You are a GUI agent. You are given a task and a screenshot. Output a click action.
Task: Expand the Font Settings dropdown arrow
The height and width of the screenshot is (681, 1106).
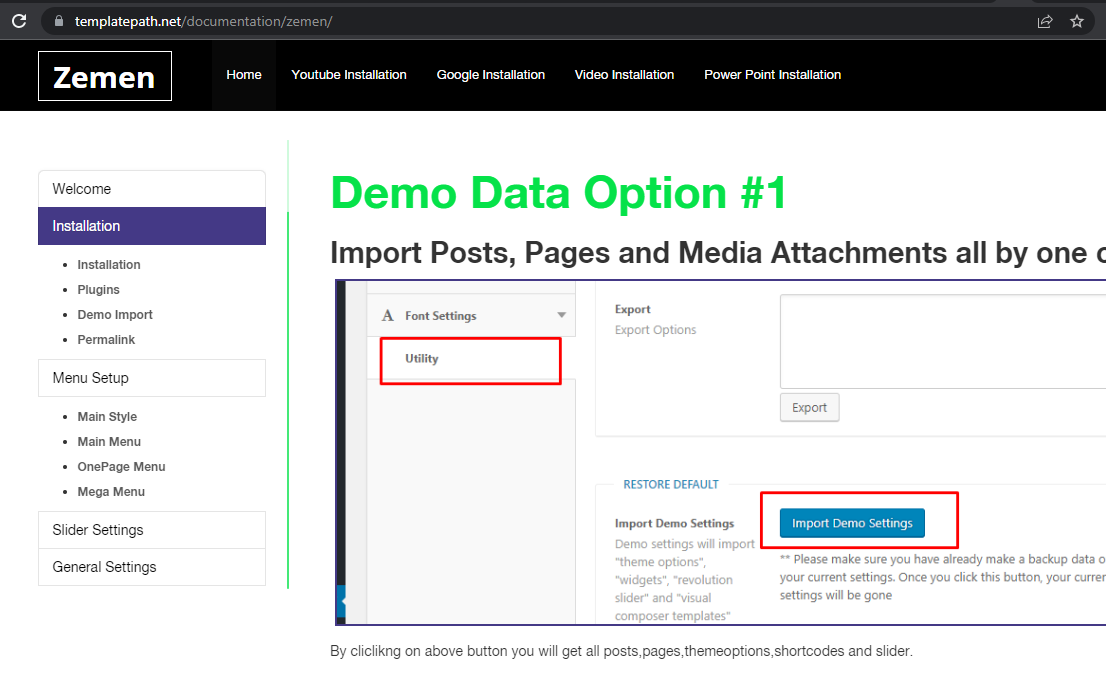pos(561,315)
